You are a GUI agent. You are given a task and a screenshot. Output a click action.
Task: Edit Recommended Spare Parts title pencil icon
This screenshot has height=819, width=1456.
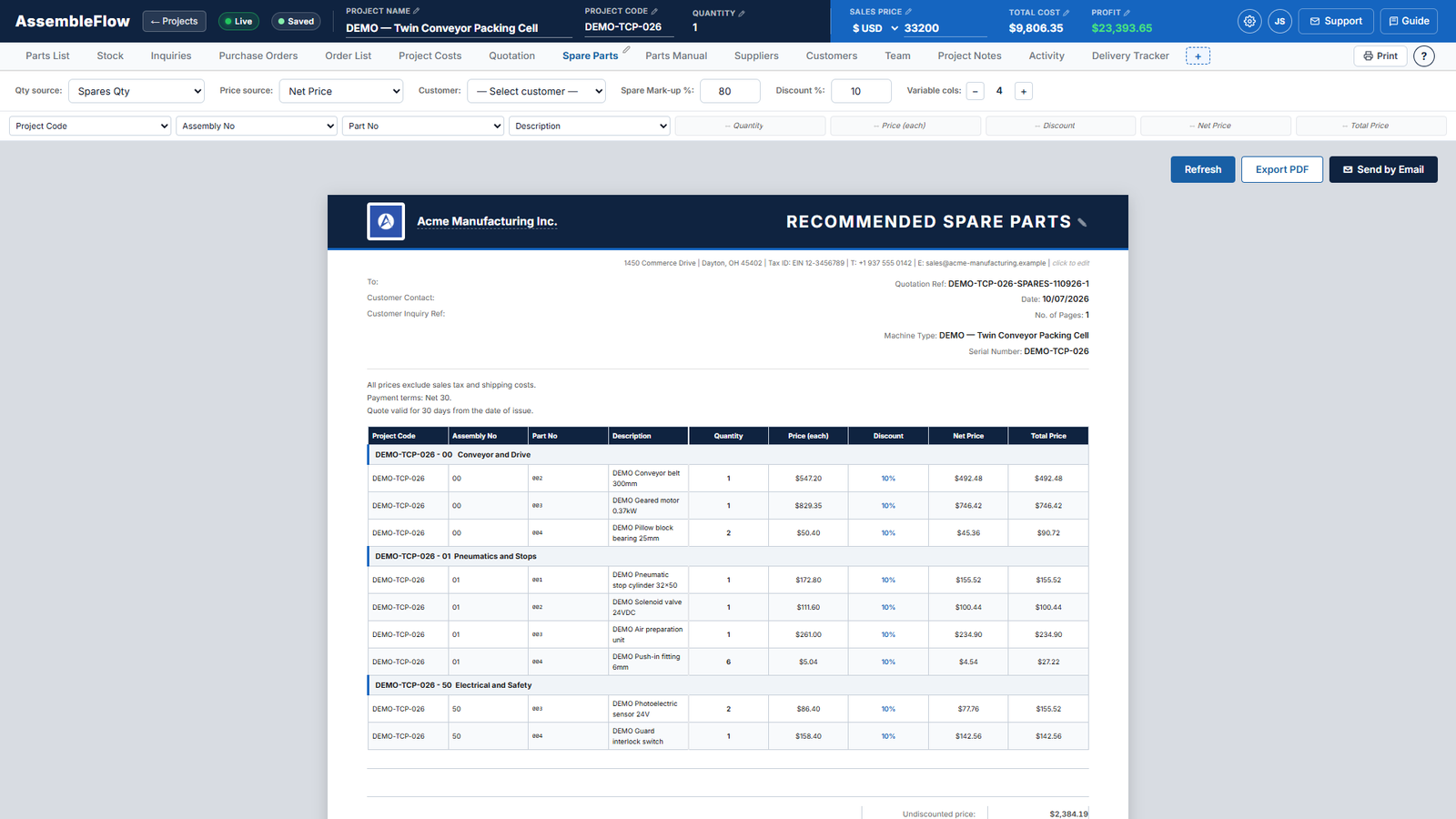tap(1082, 223)
